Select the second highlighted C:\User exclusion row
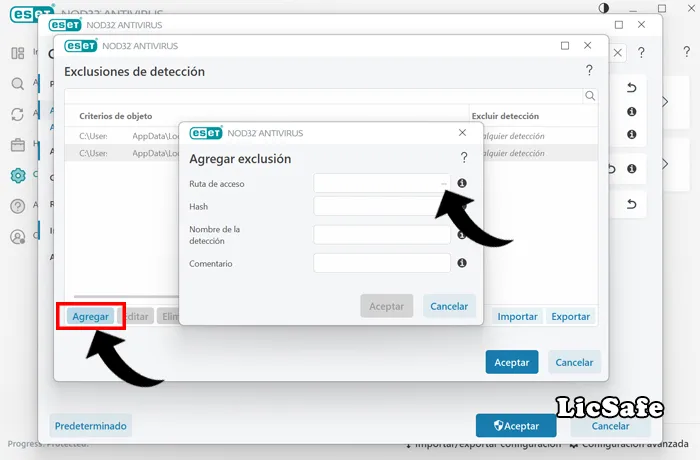This screenshot has height=460, width=700. coord(331,153)
